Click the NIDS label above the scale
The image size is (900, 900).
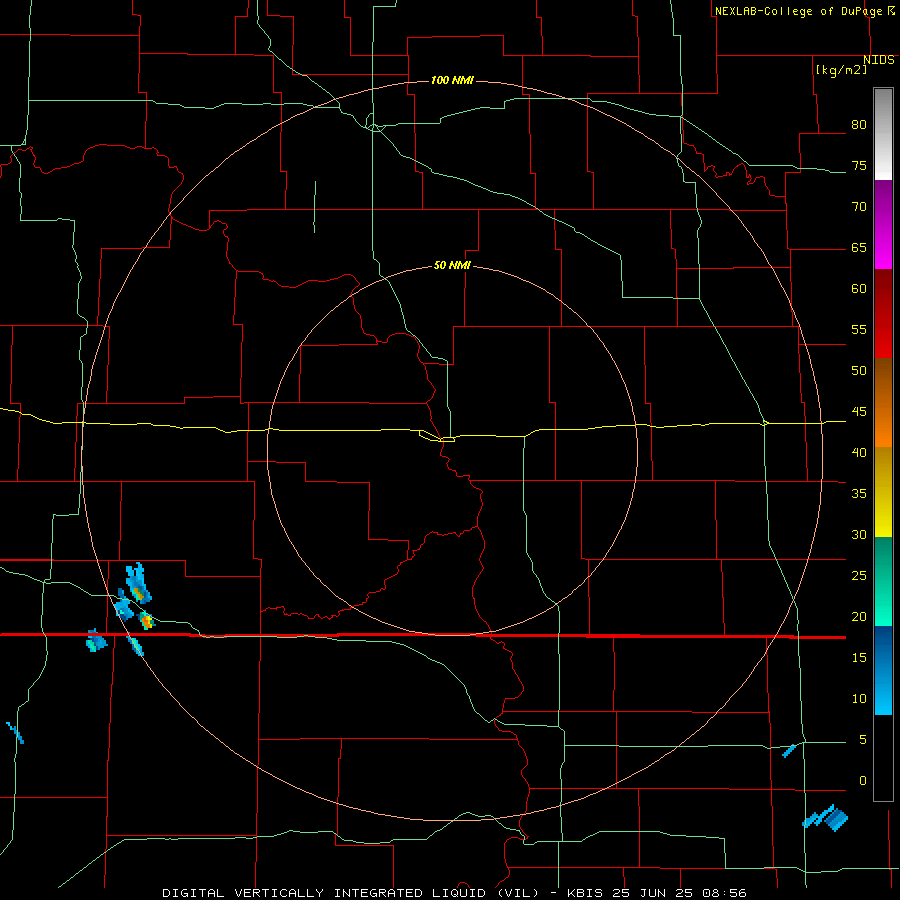pyautogui.click(x=878, y=60)
